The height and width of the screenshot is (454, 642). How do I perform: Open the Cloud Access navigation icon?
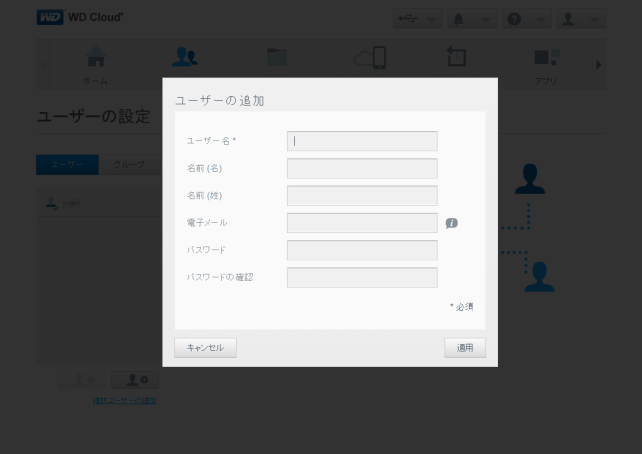coord(369,58)
